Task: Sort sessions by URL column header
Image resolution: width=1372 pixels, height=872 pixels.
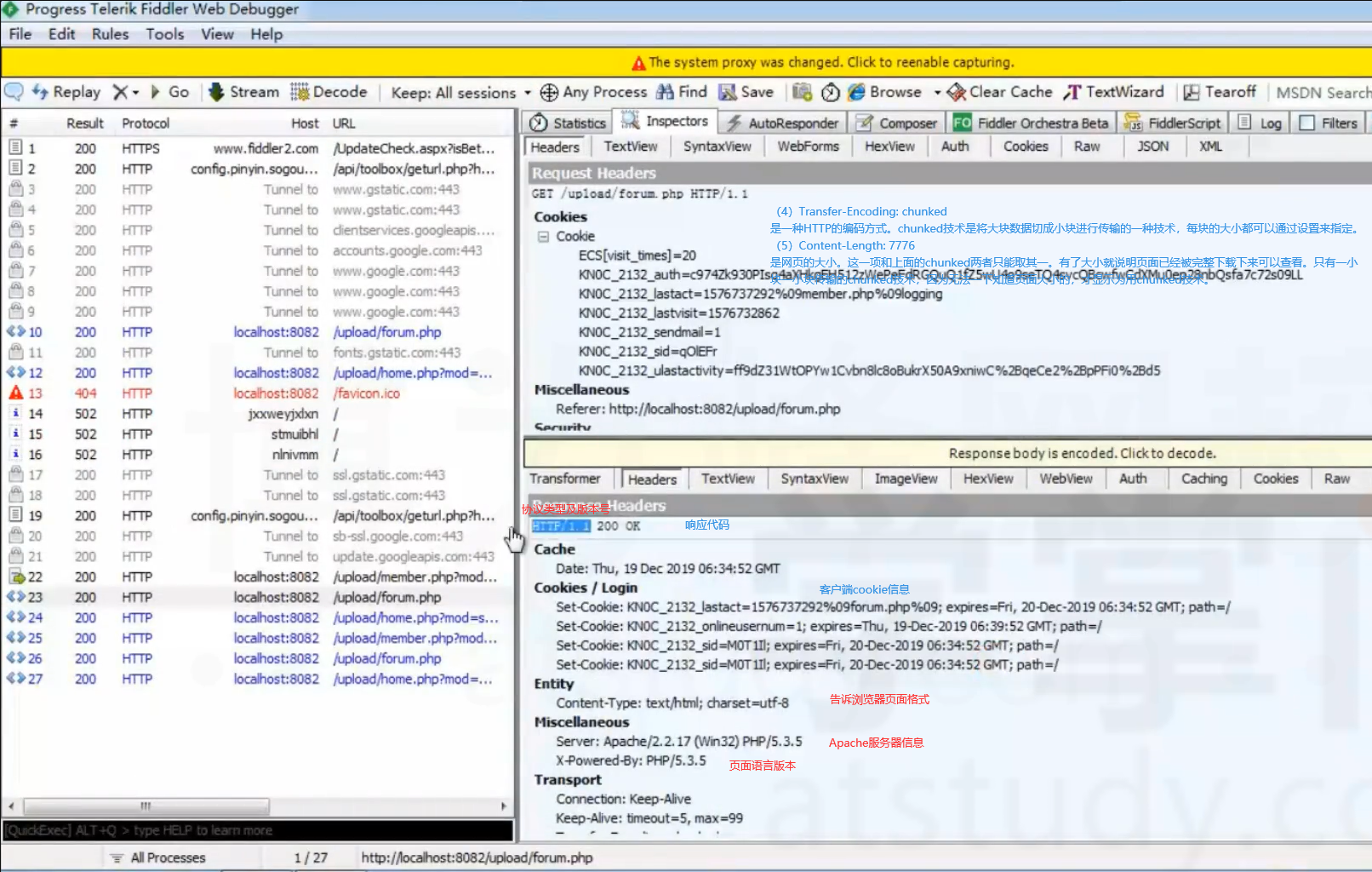Action: (x=344, y=123)
